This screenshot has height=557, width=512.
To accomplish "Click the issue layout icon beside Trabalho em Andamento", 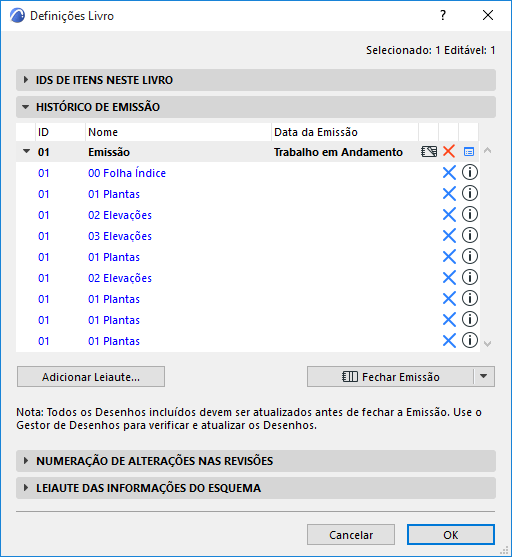I will tap(429, 152).
